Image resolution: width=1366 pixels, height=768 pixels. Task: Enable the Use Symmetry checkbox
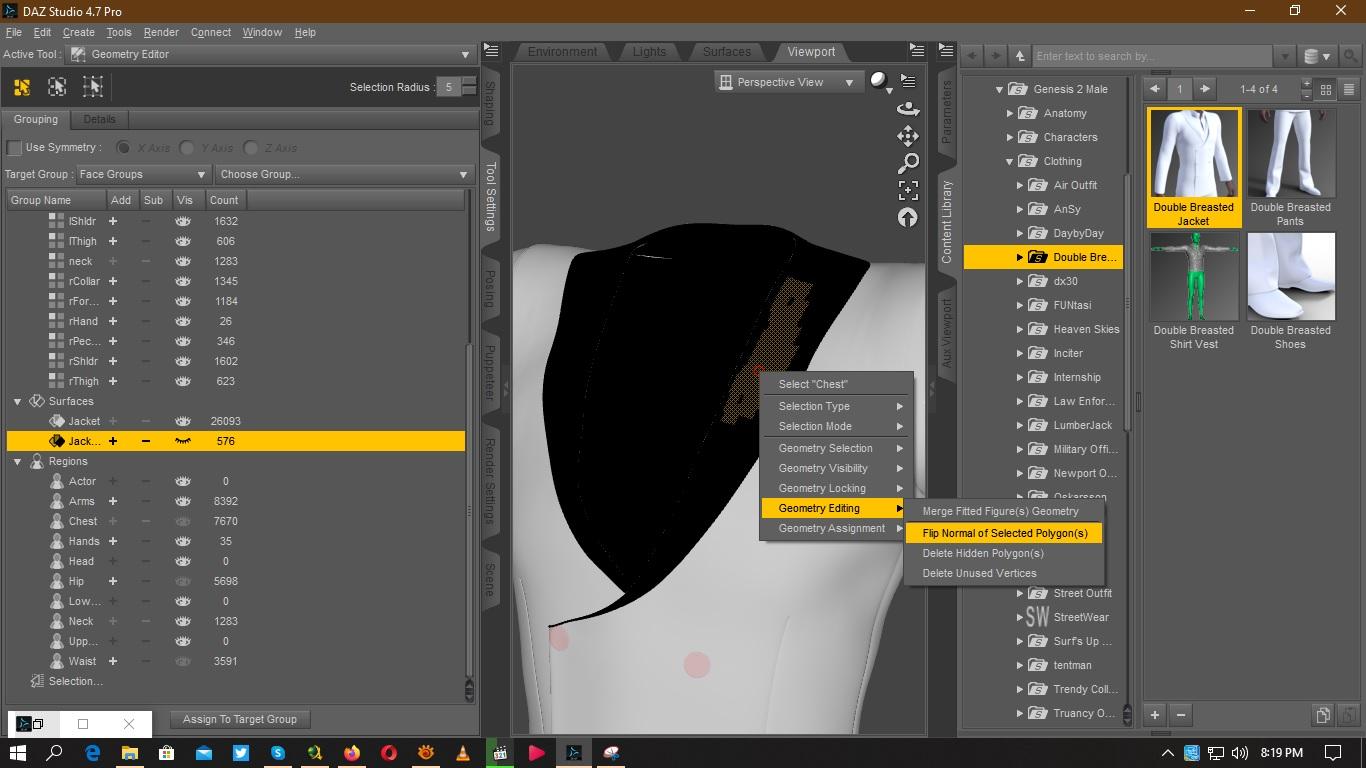click(x=15, y=148)
